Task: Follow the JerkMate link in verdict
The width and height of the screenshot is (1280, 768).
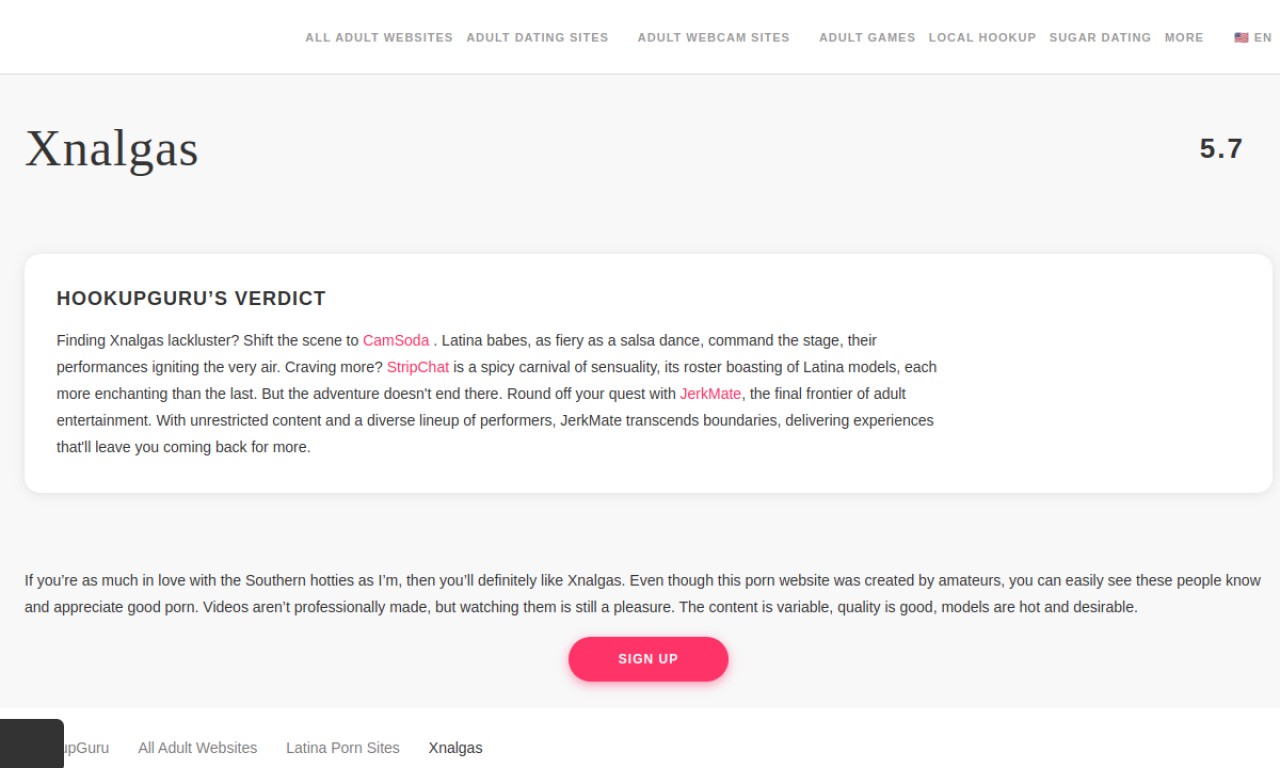Action: pos(710,394)
